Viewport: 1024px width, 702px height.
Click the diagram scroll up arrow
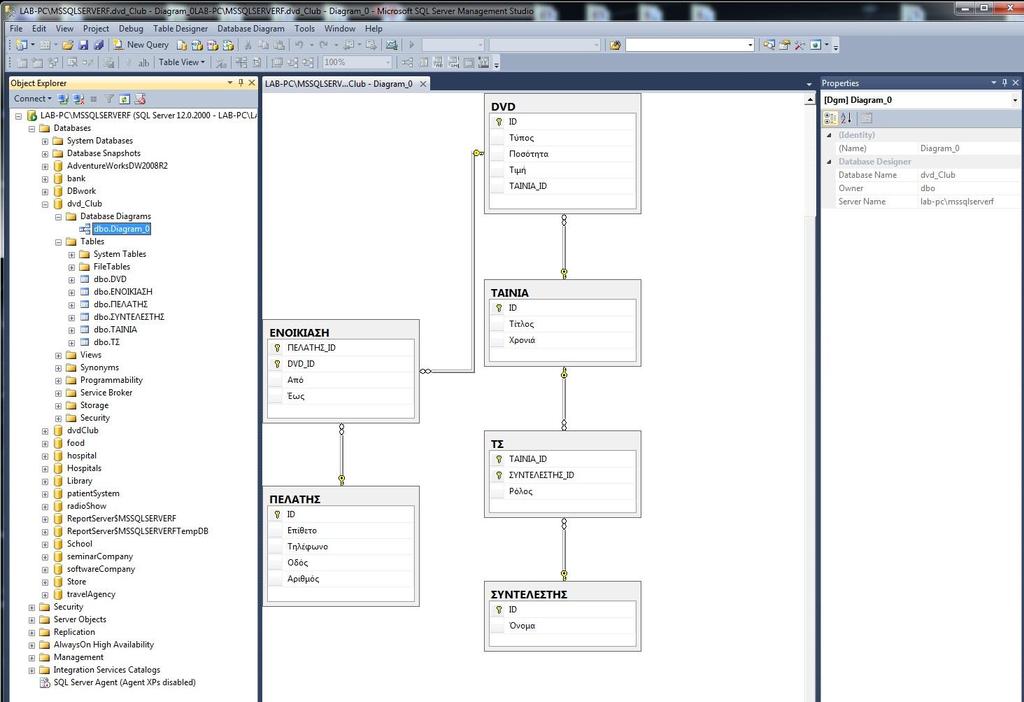point(810,100)
